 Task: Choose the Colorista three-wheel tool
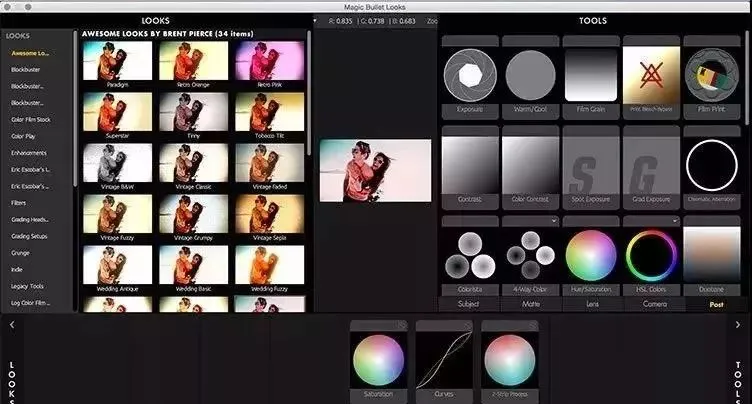[470, 255]
